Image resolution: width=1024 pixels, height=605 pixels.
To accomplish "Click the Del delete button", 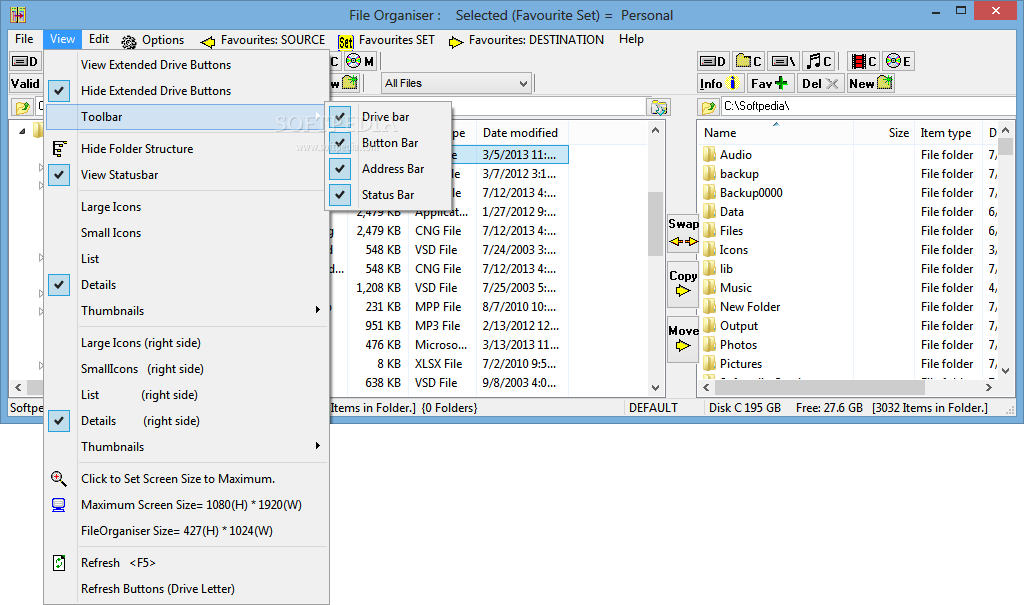I will [x=820, y=84].
